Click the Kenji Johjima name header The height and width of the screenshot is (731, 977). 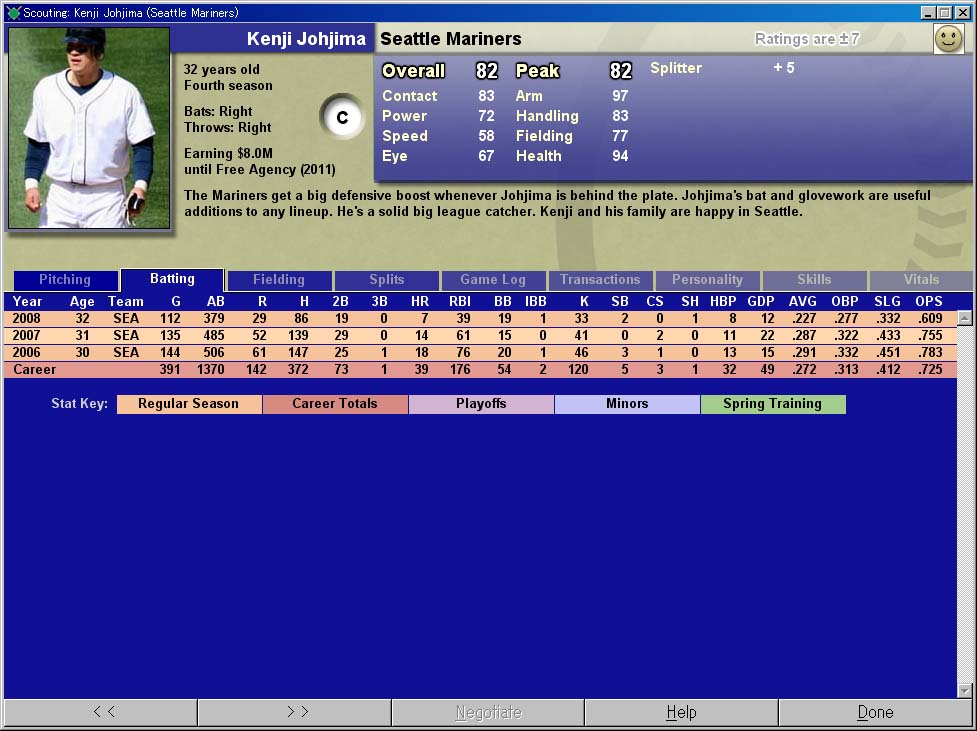306,39
